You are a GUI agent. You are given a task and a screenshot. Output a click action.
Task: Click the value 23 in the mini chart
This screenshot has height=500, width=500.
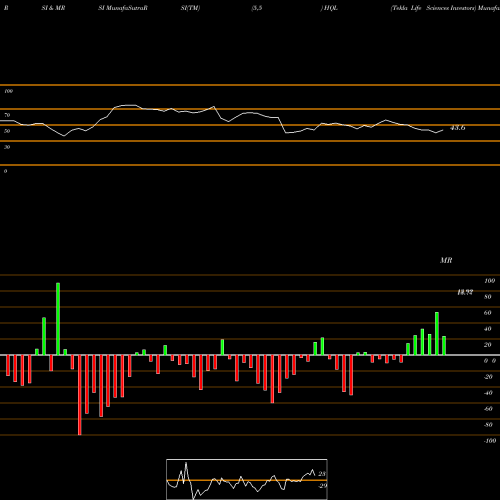322,474
